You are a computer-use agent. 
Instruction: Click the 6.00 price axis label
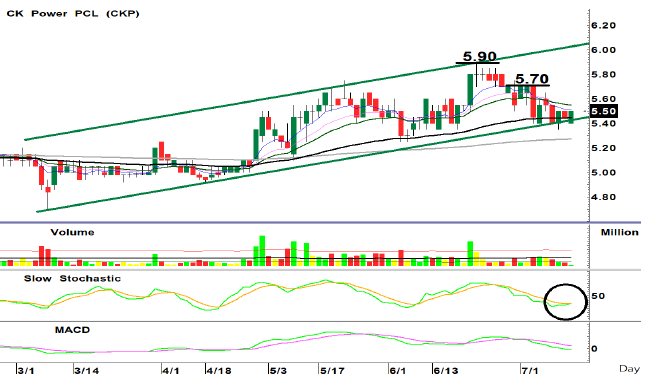coord(603,50)
